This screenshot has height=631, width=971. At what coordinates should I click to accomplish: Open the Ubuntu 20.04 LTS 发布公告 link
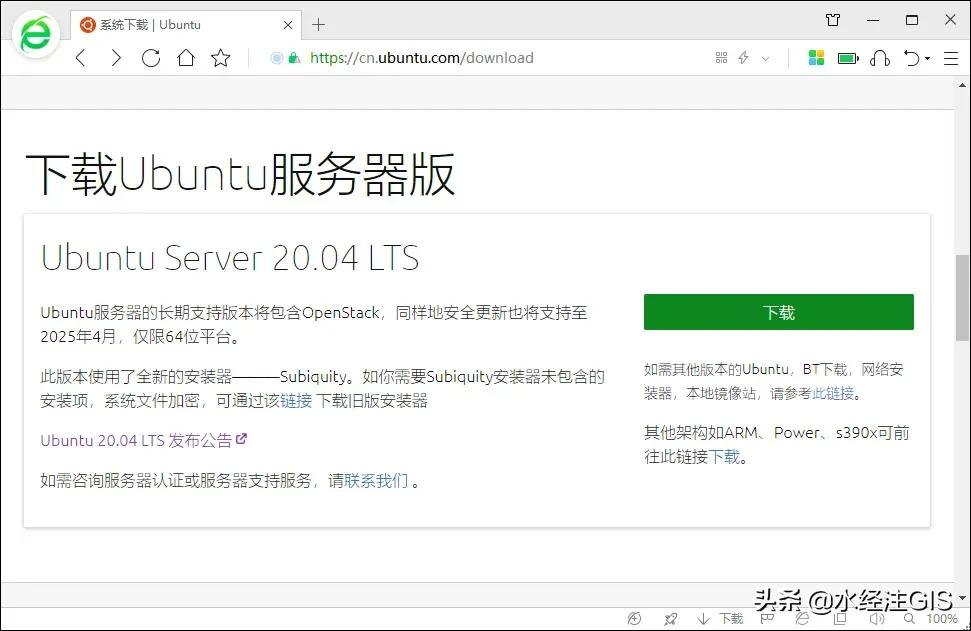click(x=133, y=439)
